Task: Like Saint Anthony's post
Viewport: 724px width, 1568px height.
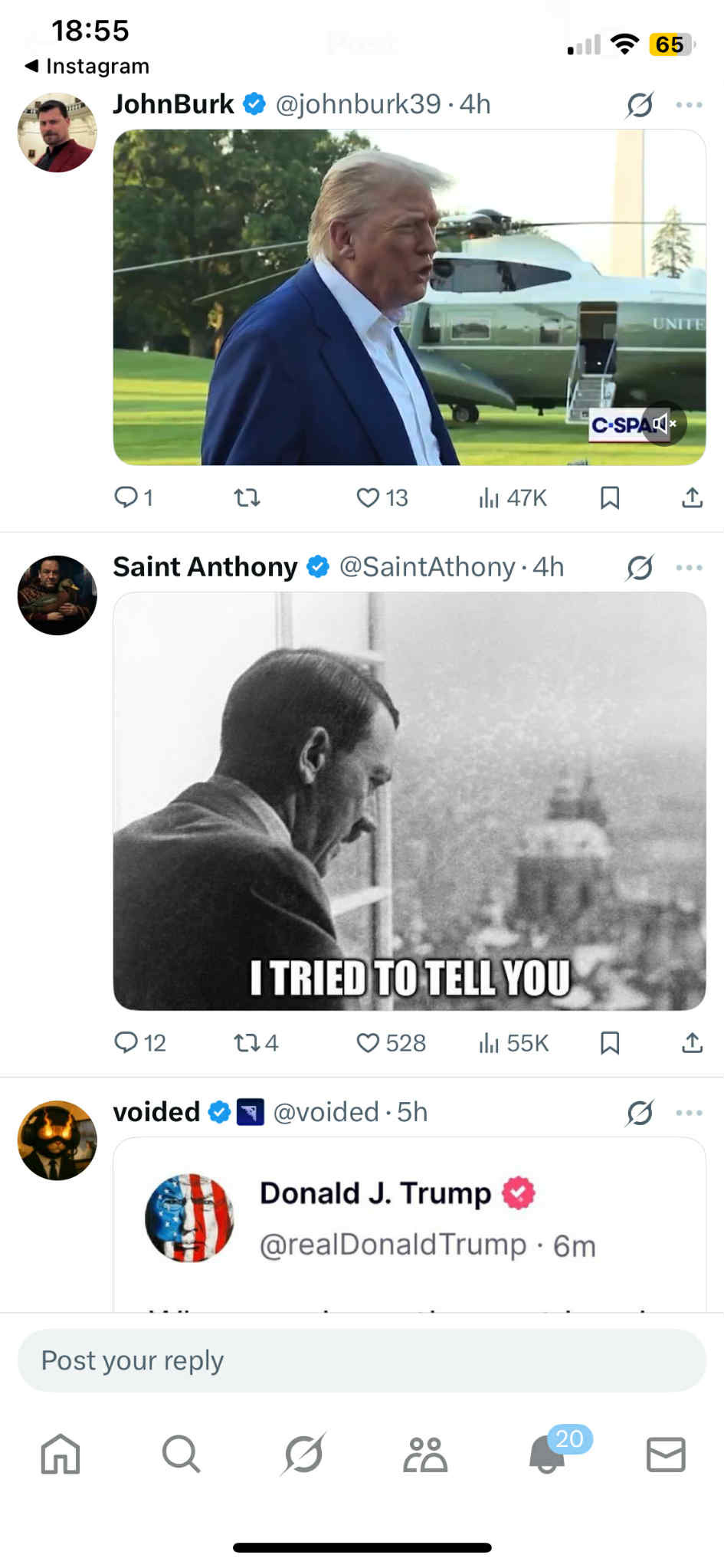Action: [369, 1042]
